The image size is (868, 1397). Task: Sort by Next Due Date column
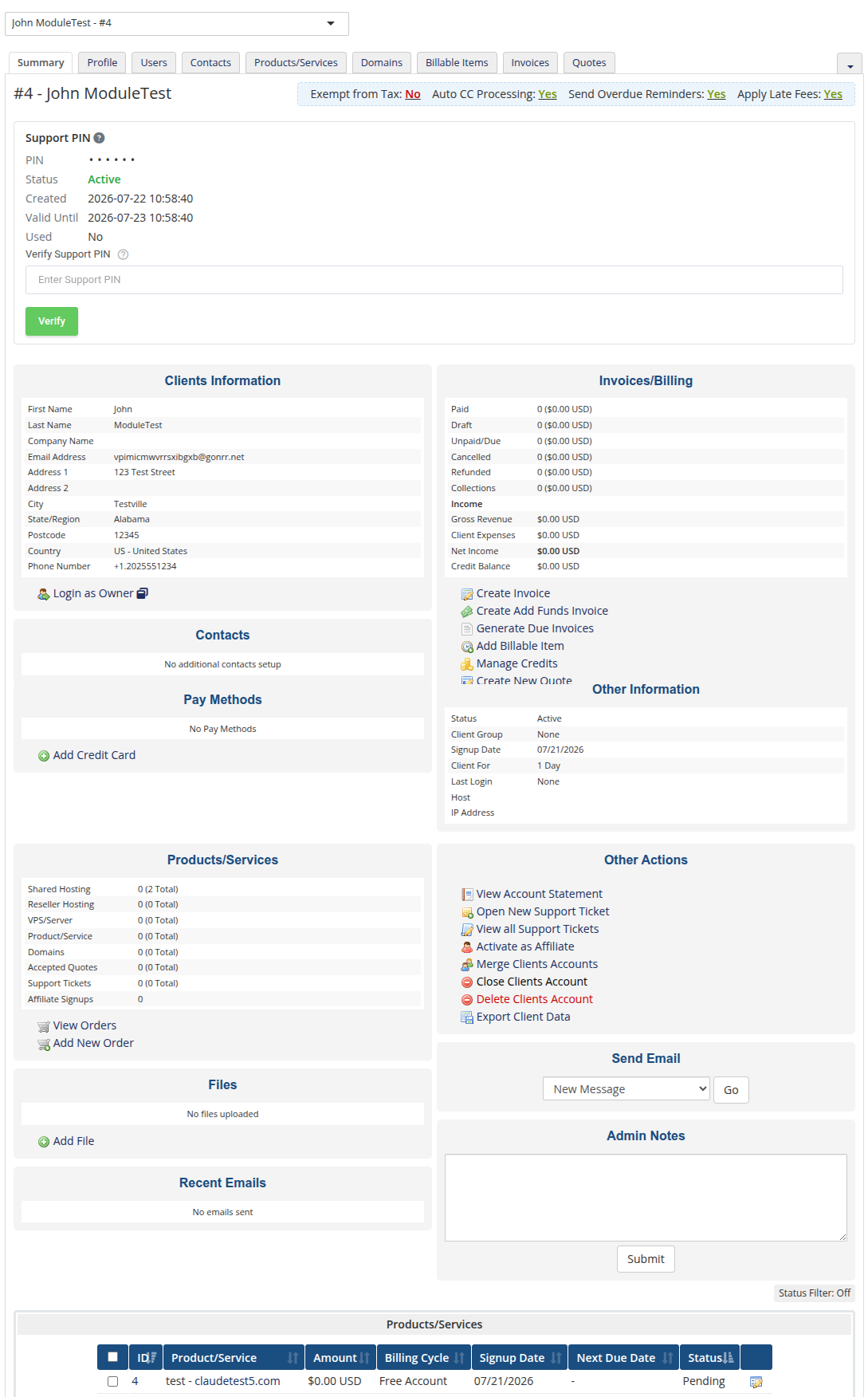(x=624, y=1358)
